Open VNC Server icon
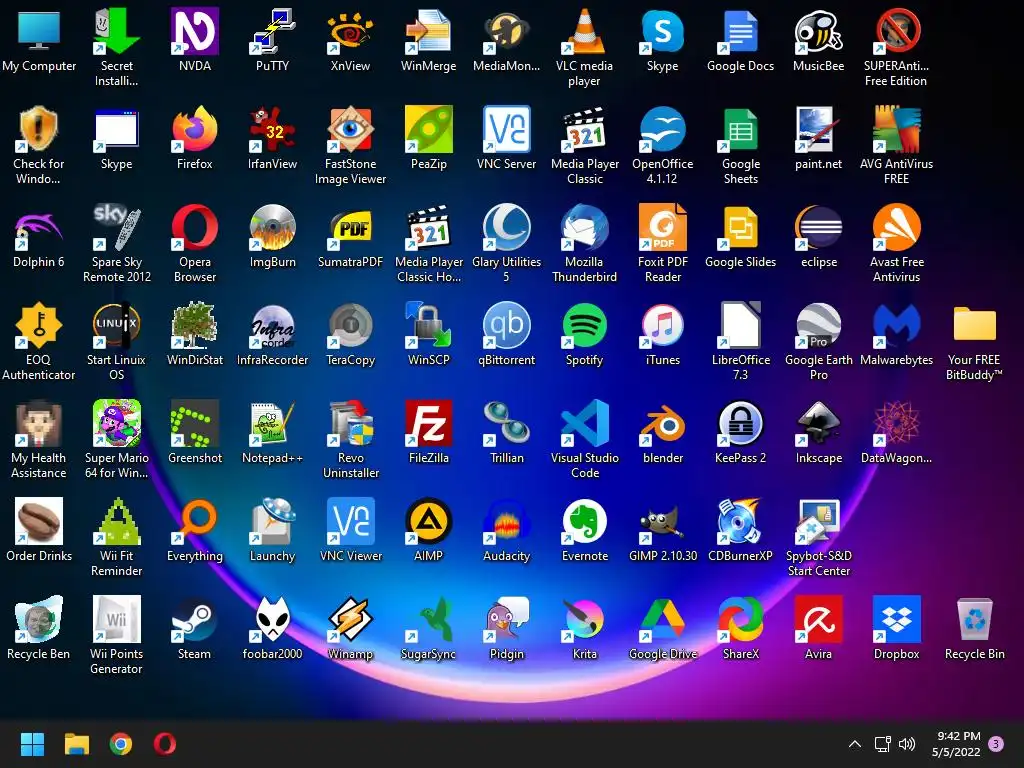 (506, 129)
